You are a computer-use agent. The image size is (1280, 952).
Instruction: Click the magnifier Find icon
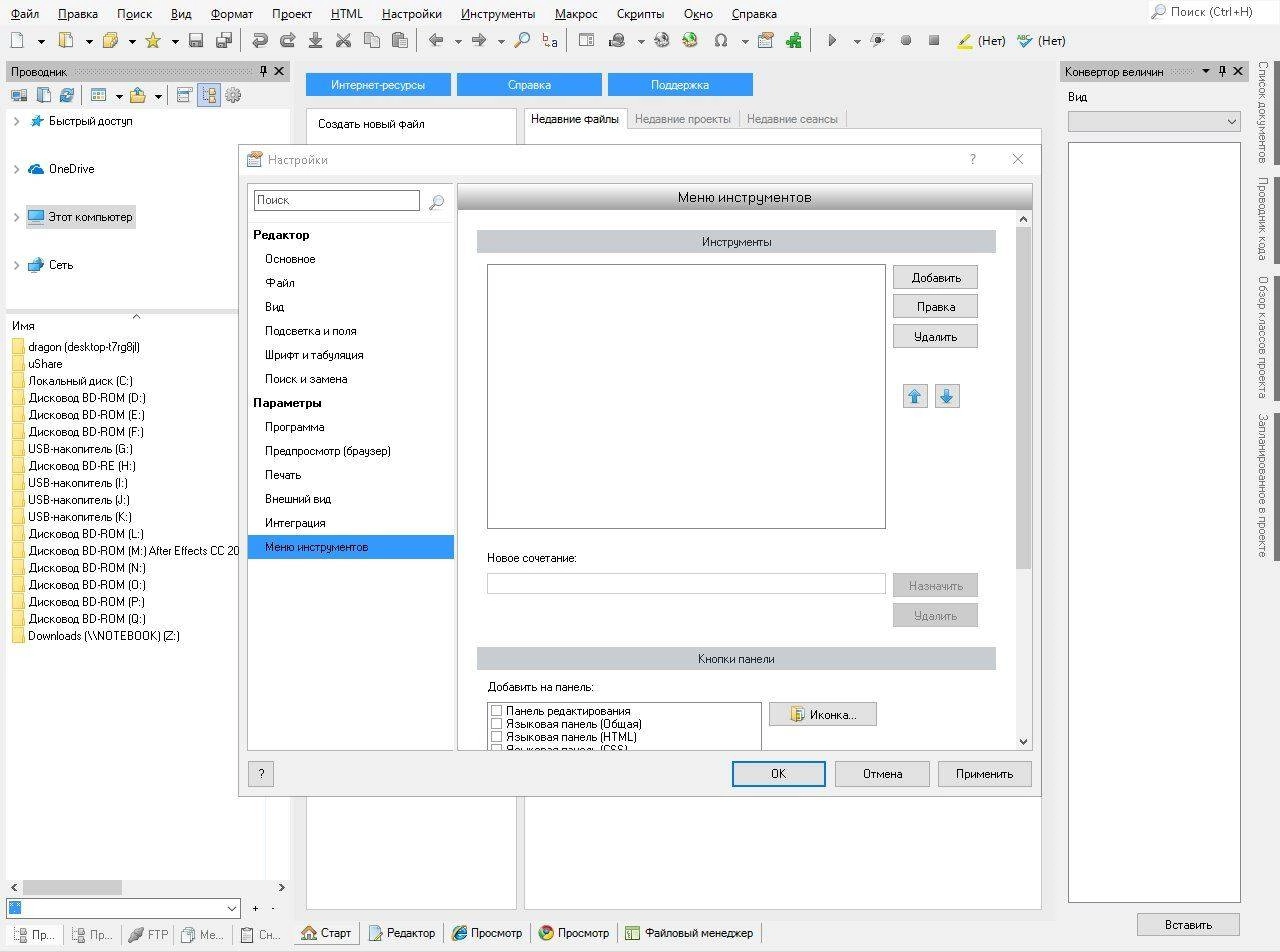(x=522, y=41)
